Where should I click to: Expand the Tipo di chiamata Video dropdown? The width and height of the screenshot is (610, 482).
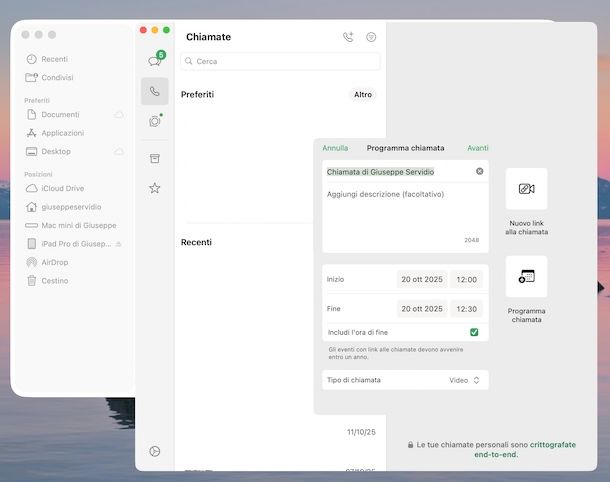pos(465,380)
